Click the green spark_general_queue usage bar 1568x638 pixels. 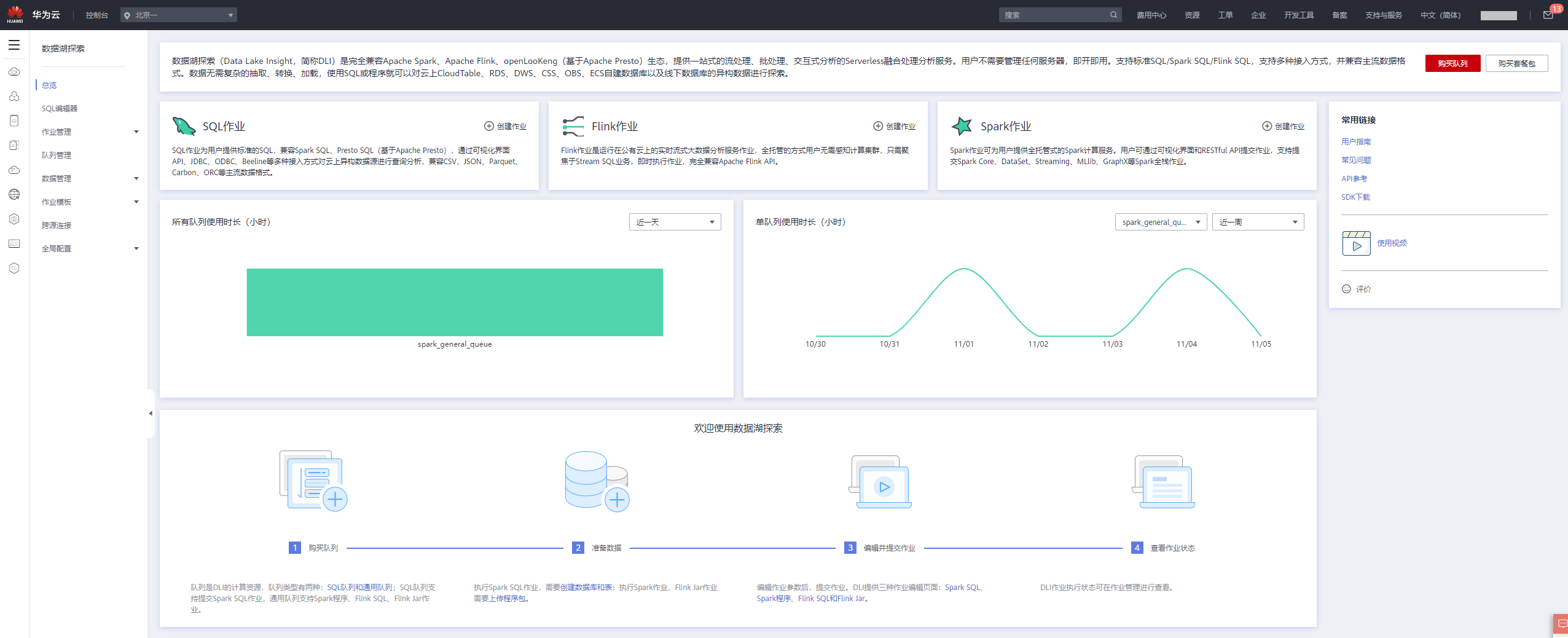coord(455,302)
